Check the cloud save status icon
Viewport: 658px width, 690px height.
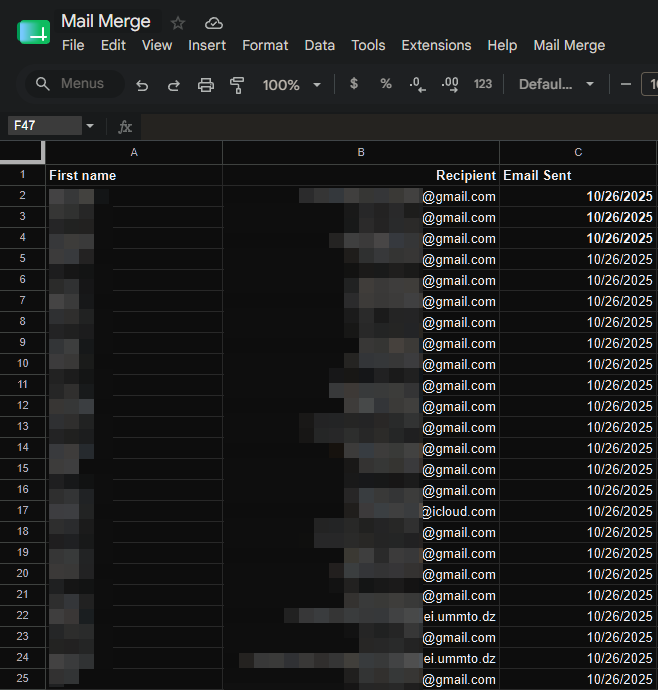(x=214, y=23)
